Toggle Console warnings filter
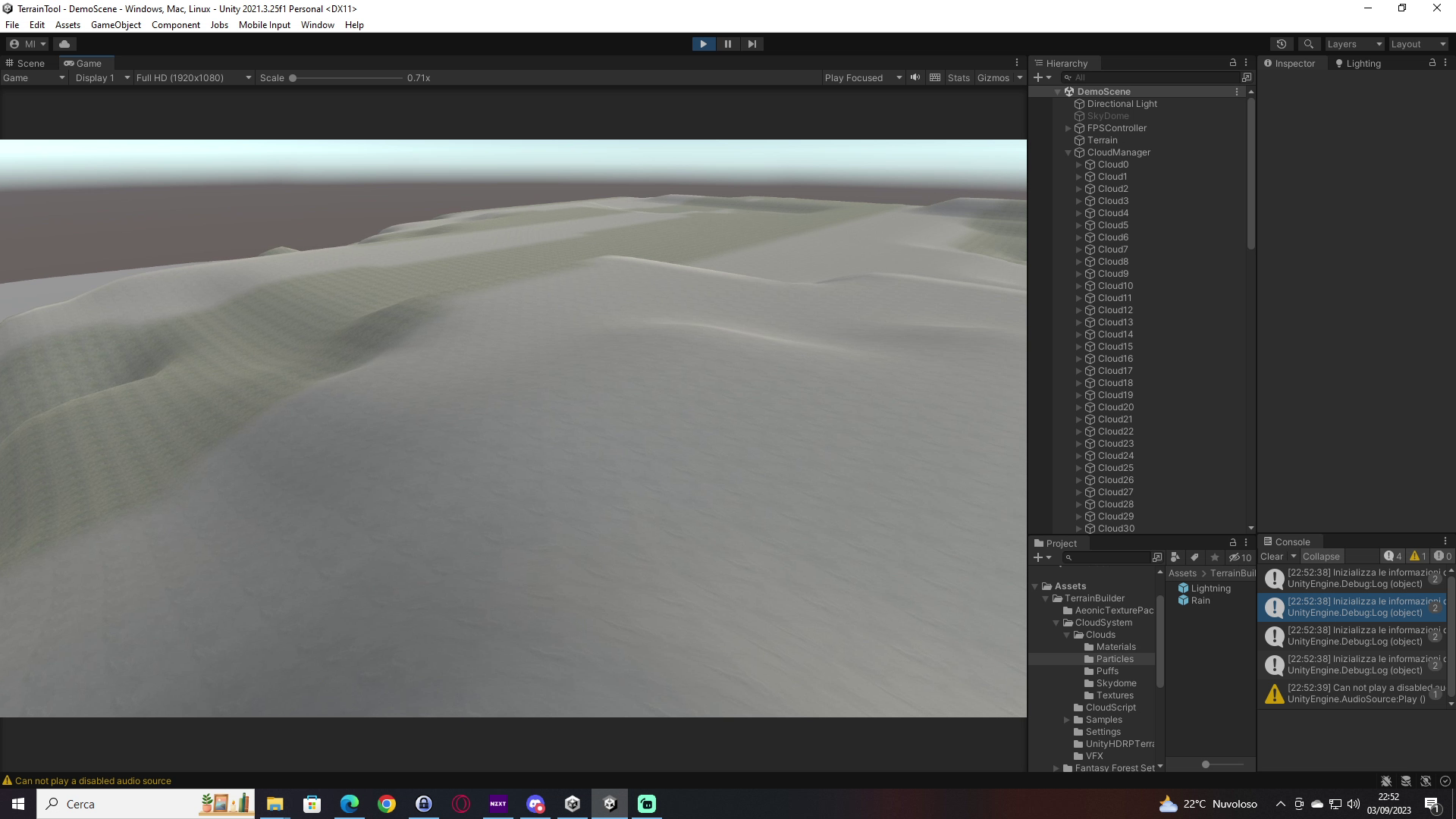 click(1418, 557)
